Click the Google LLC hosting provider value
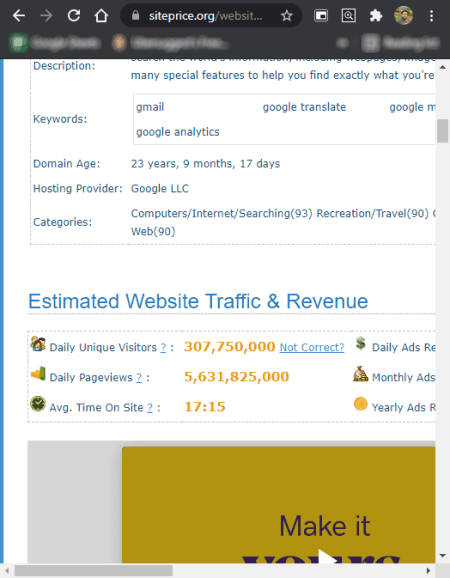Screen dimensions: 450x578 tap(160, 189)
